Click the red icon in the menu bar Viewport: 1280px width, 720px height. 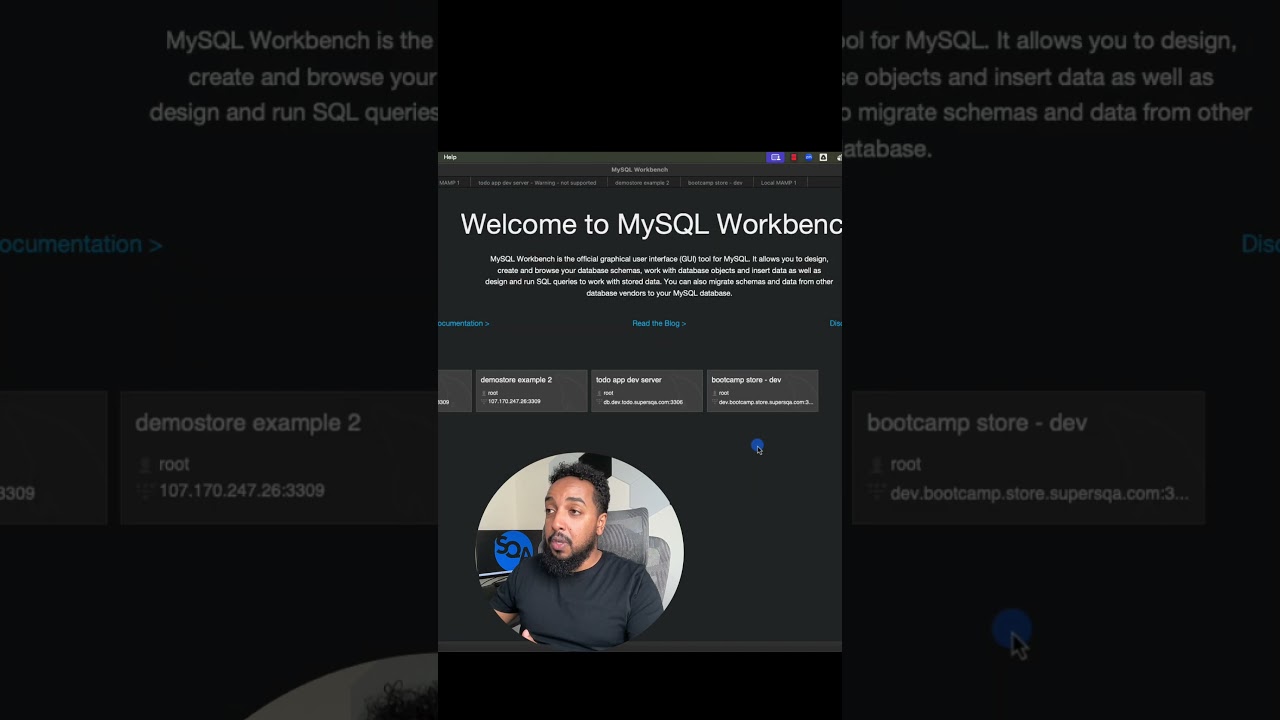coord(794,157)
